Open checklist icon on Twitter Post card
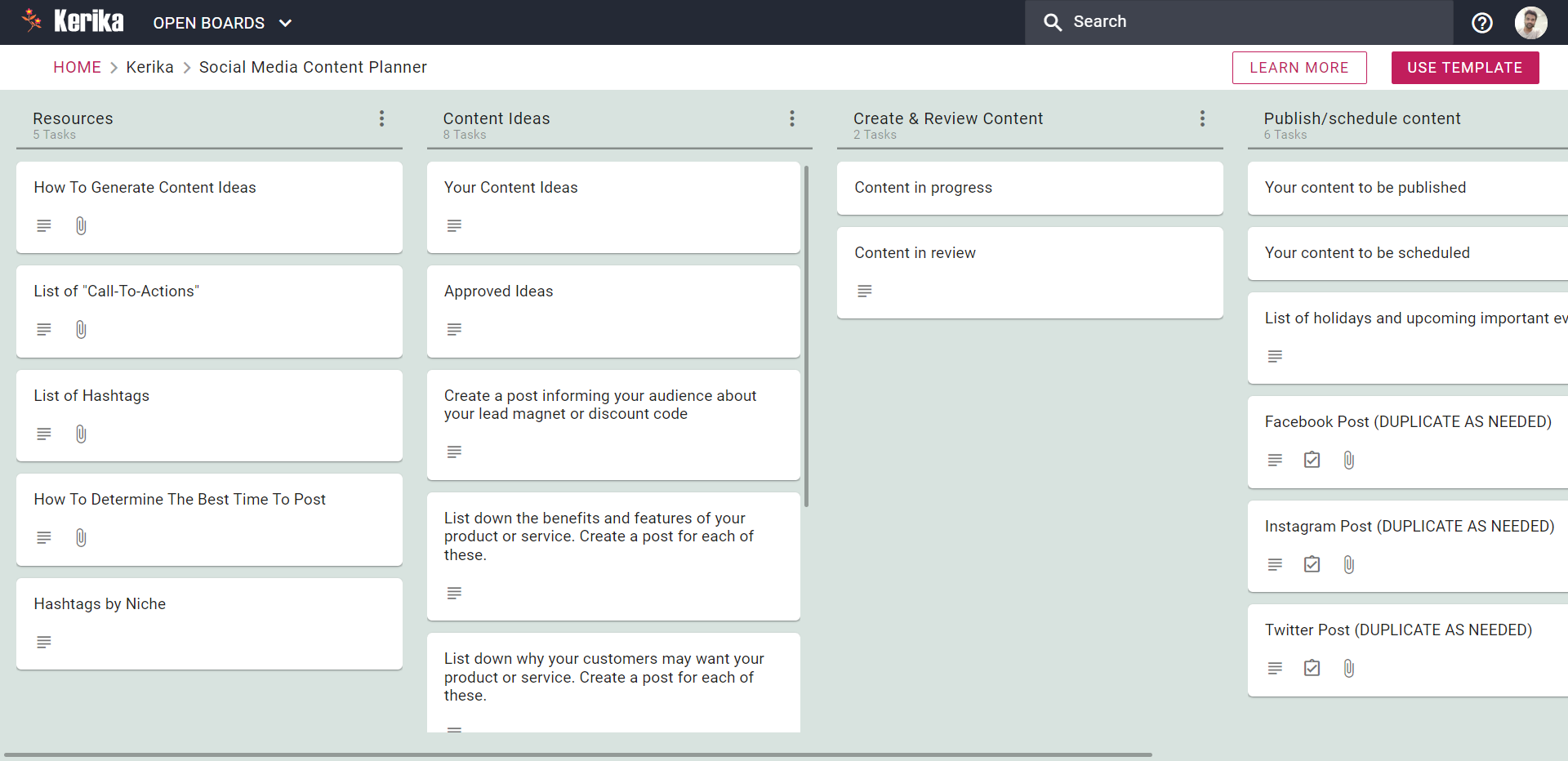Viewport: 1568px width, 761px height. pyautogui.click(x=1312, y=668)
